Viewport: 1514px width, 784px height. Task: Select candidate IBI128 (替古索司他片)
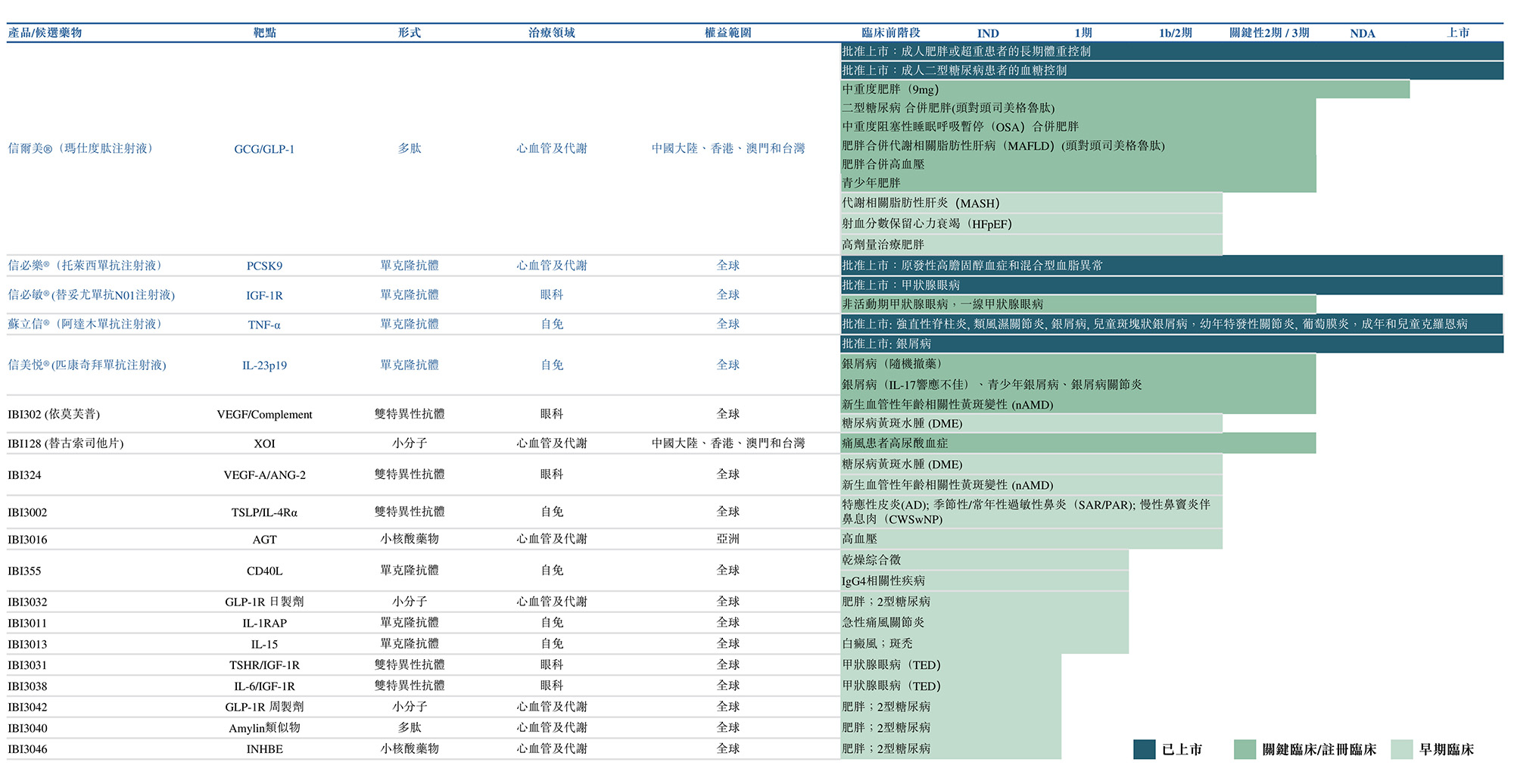[66, 443]
